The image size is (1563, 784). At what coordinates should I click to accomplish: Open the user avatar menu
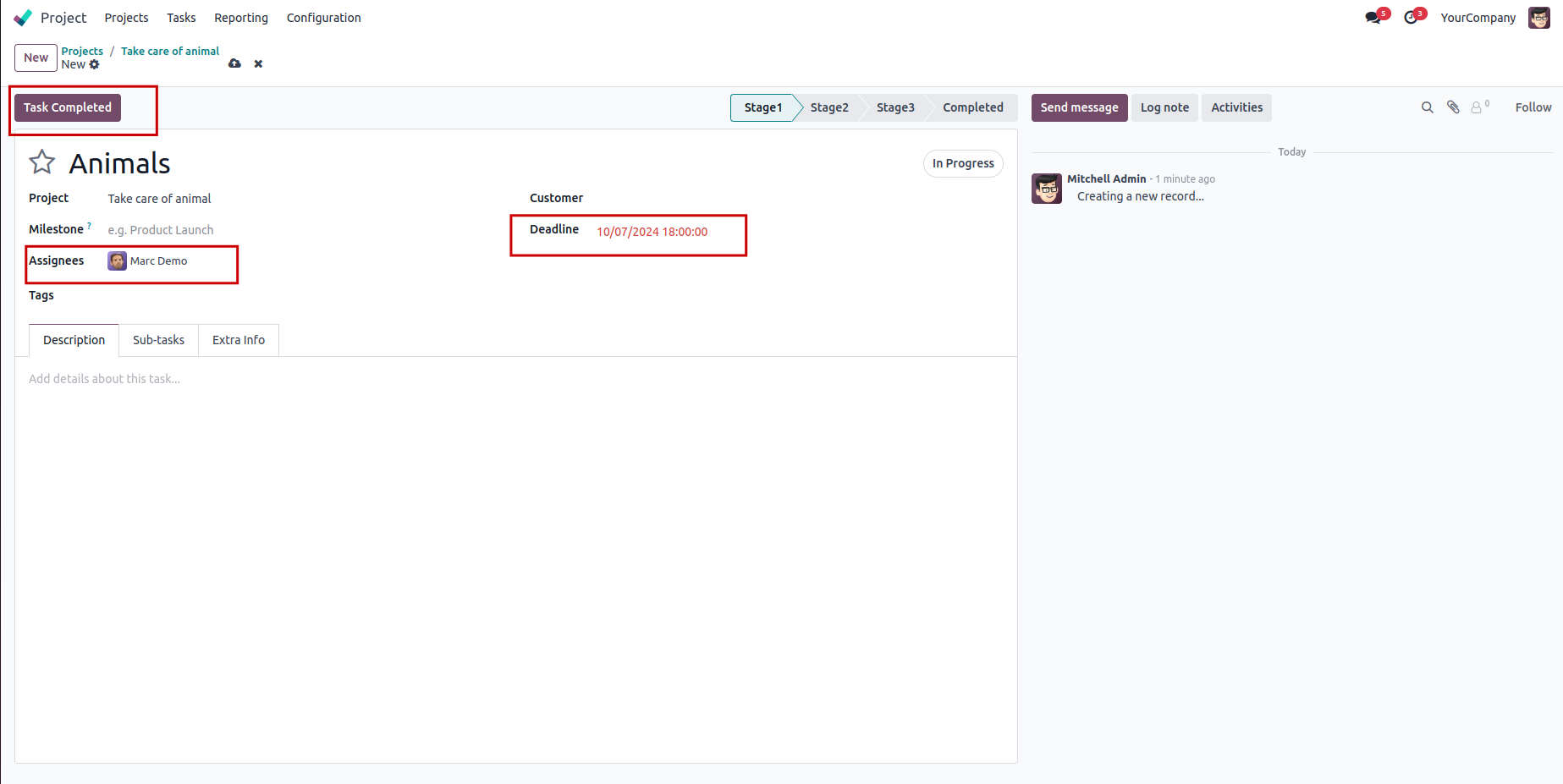(1539, 18)
